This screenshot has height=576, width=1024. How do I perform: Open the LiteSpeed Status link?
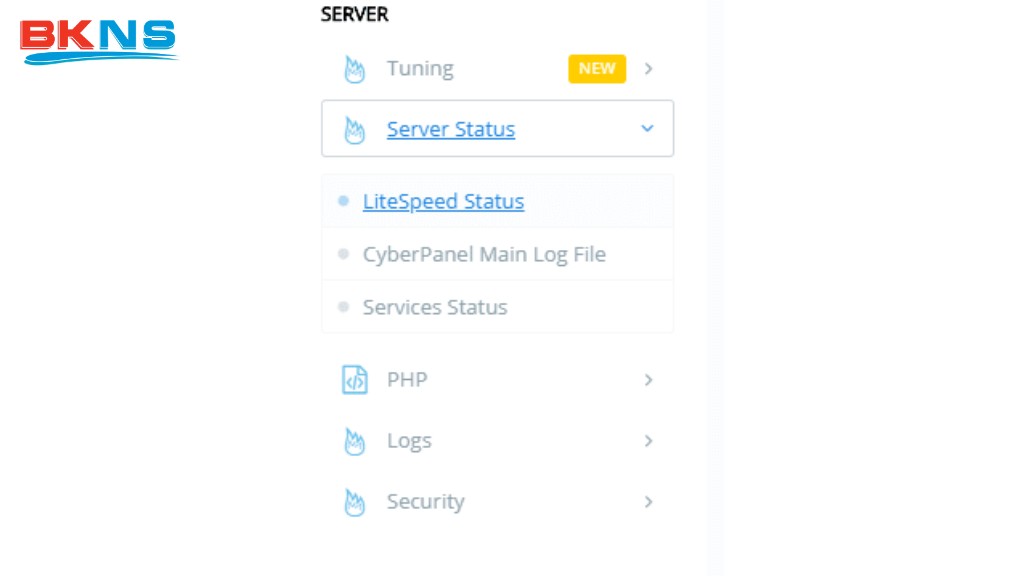pos(443,201)
